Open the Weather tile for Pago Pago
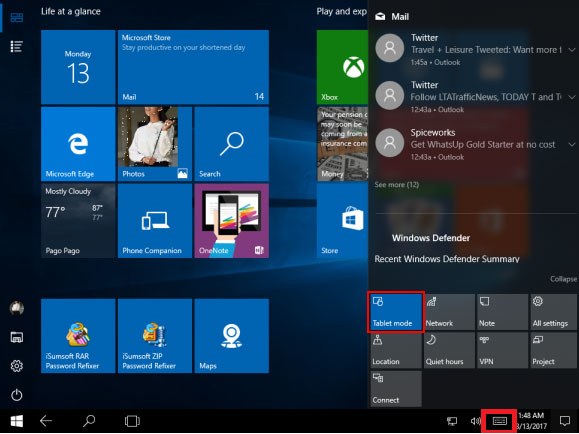The height and width of the screenshot is (434, 579). (x=78, y=221)
